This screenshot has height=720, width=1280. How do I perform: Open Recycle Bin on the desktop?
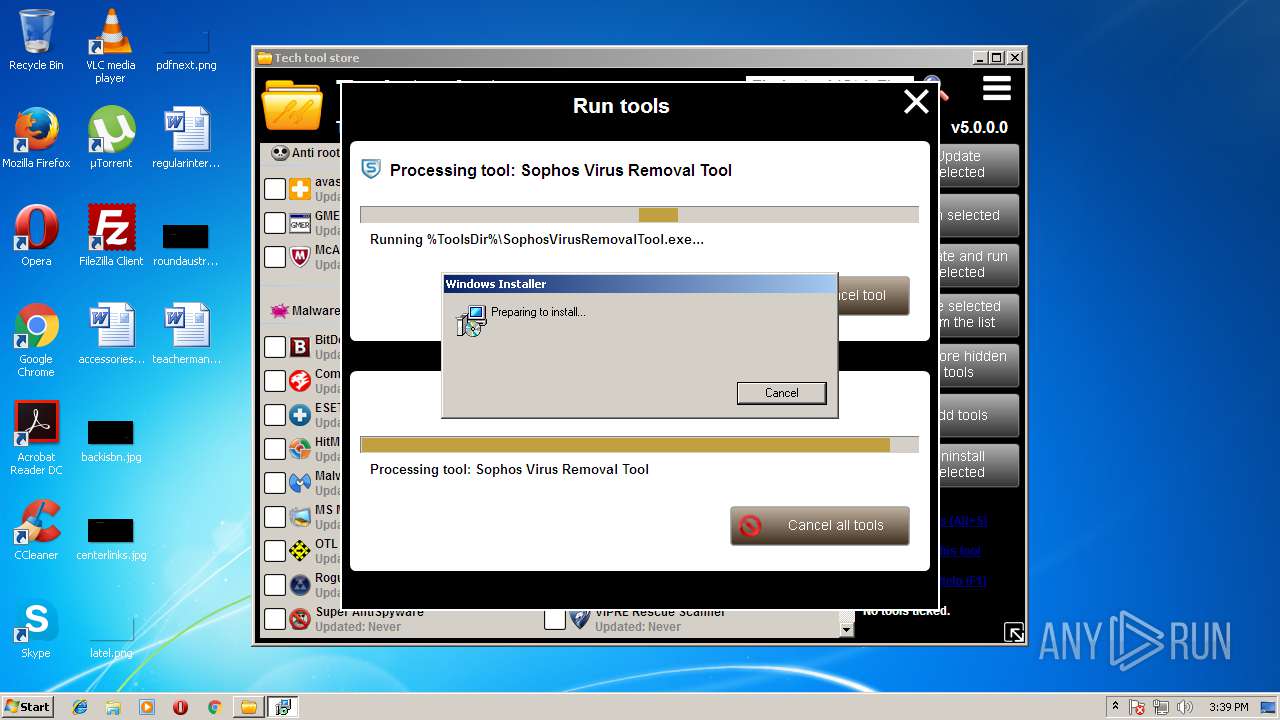click(36, 40)
